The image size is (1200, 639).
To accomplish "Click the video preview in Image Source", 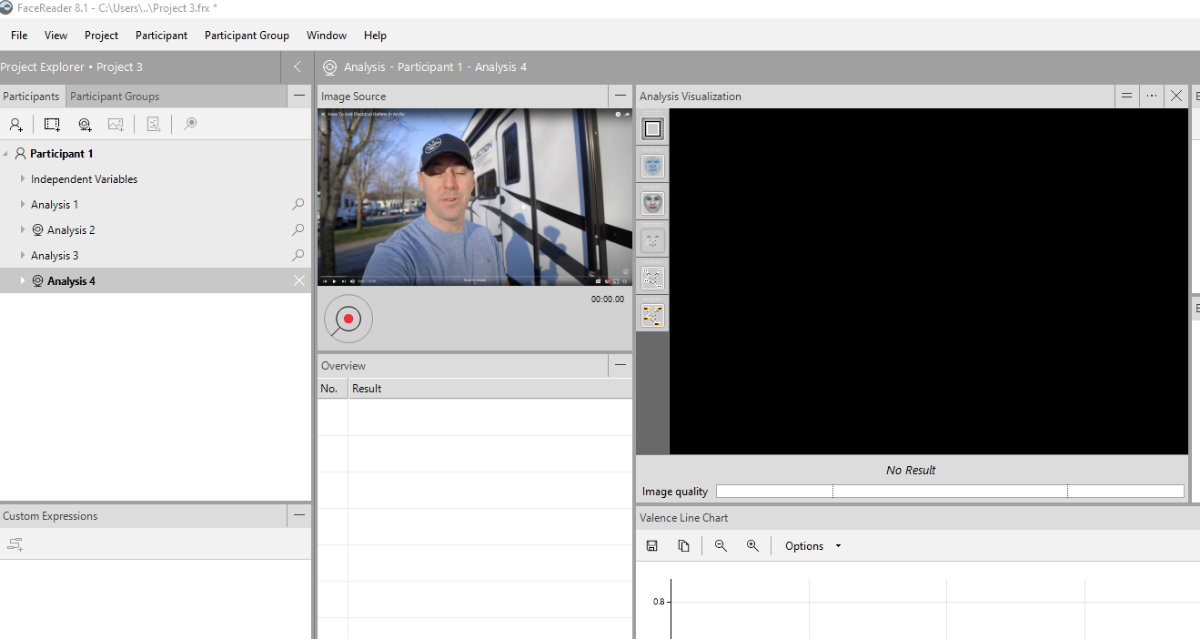I will click(x=475, y=197).
